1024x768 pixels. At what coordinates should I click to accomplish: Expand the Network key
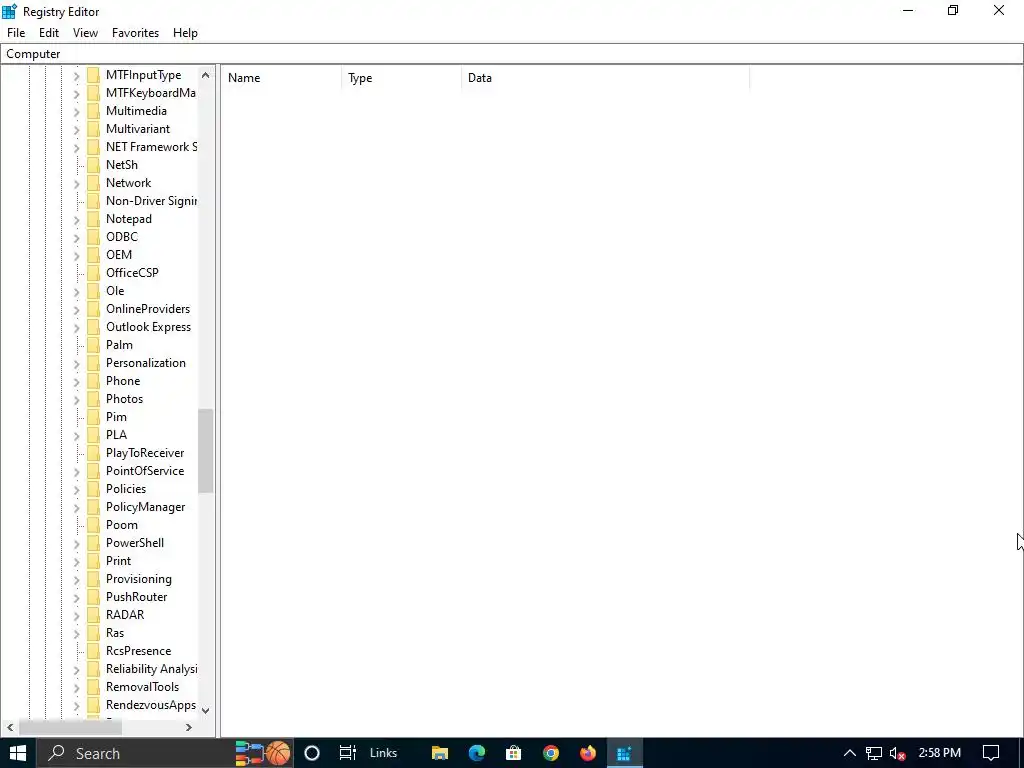(76, 184)
